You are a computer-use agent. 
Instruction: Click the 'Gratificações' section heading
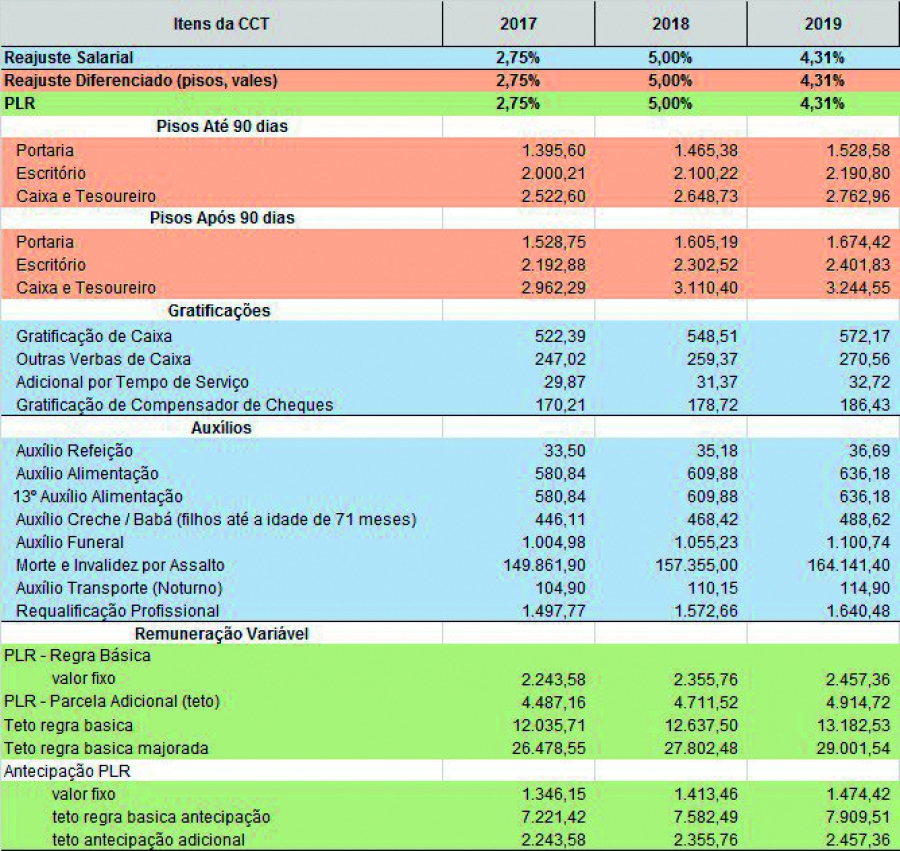219,311
